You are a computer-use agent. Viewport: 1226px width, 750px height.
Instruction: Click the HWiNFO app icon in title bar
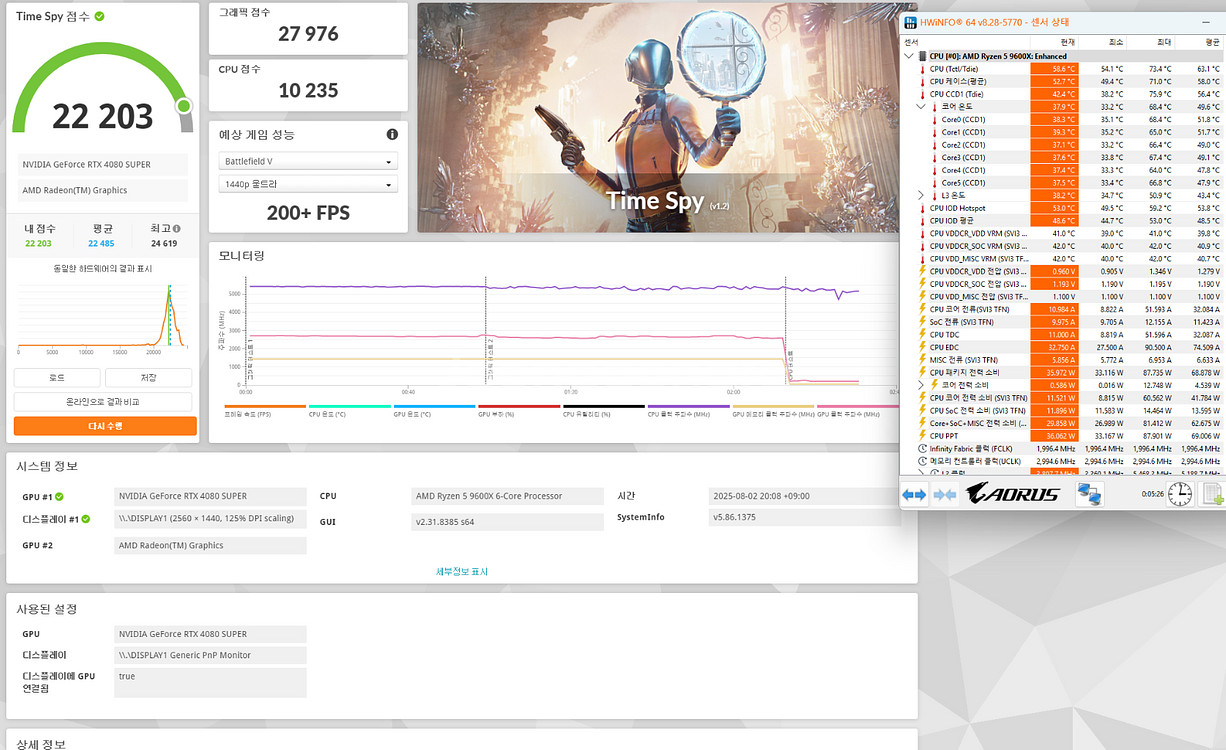pyautogui.click(x=910, y=23)
